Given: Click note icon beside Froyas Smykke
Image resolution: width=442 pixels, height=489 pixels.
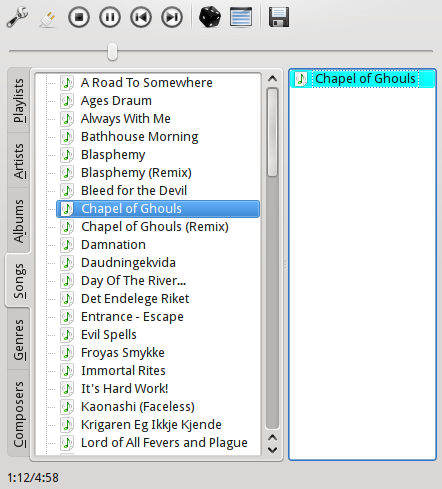Looking at the screenshot, I should click(67, 353).
